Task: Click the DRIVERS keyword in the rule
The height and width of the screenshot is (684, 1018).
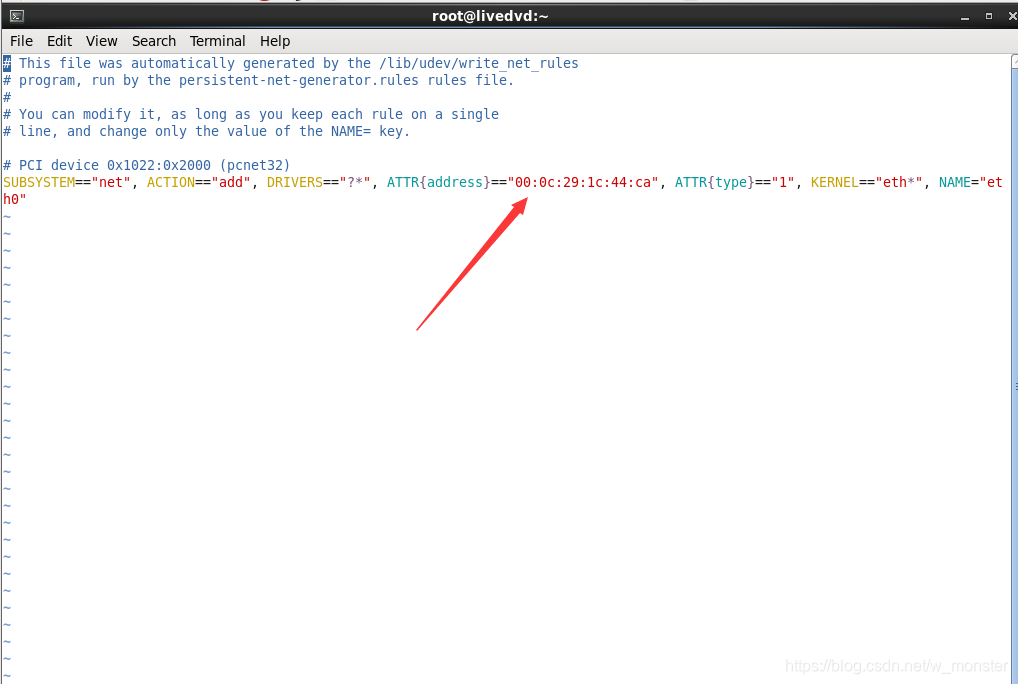Action: click(295, 182)
